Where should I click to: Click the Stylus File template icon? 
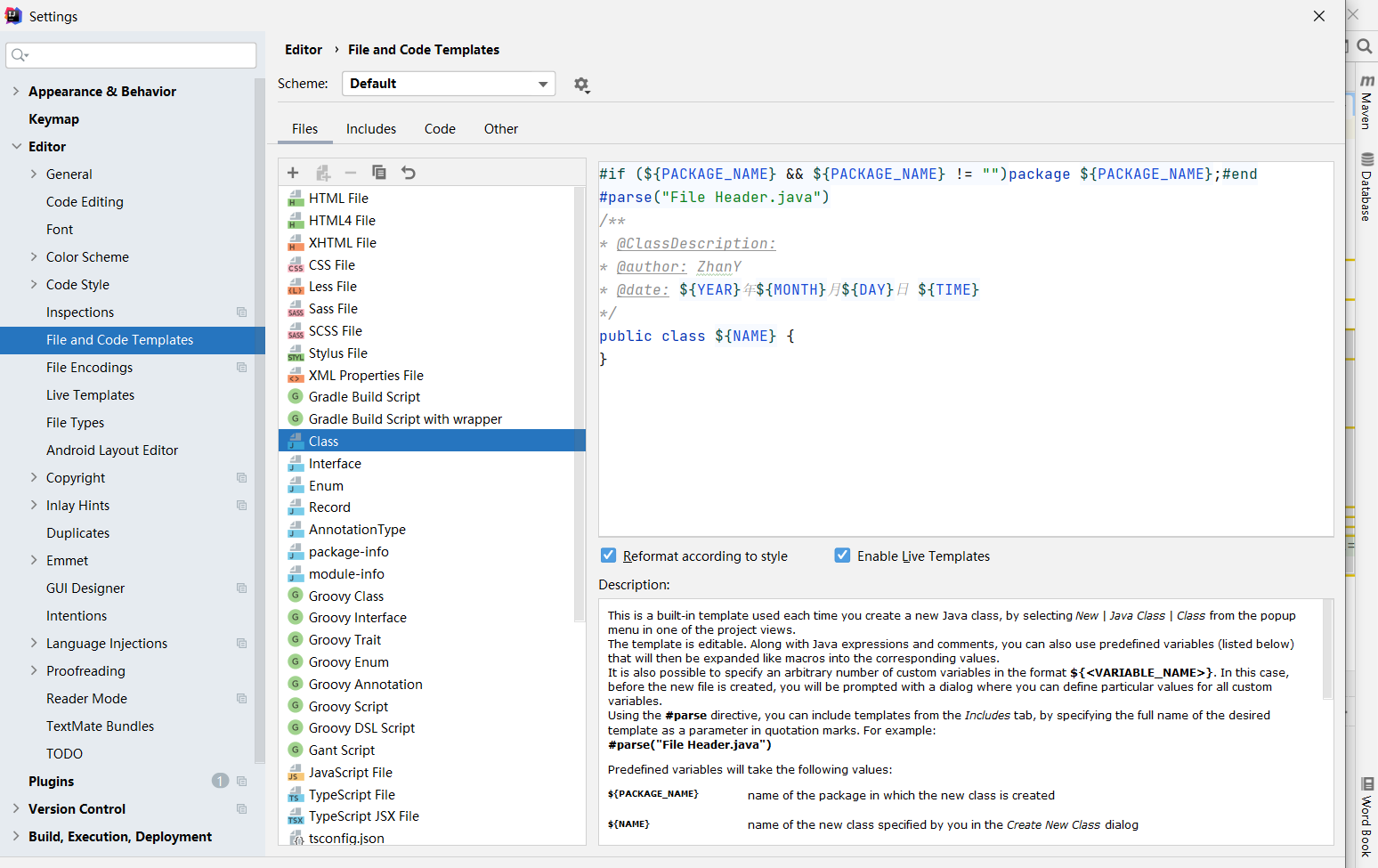[296, 353]
